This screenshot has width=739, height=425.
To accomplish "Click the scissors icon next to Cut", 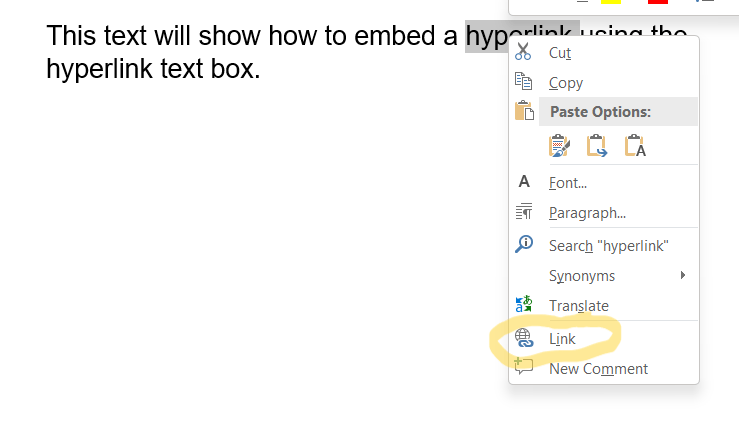I will click(523, 53).
